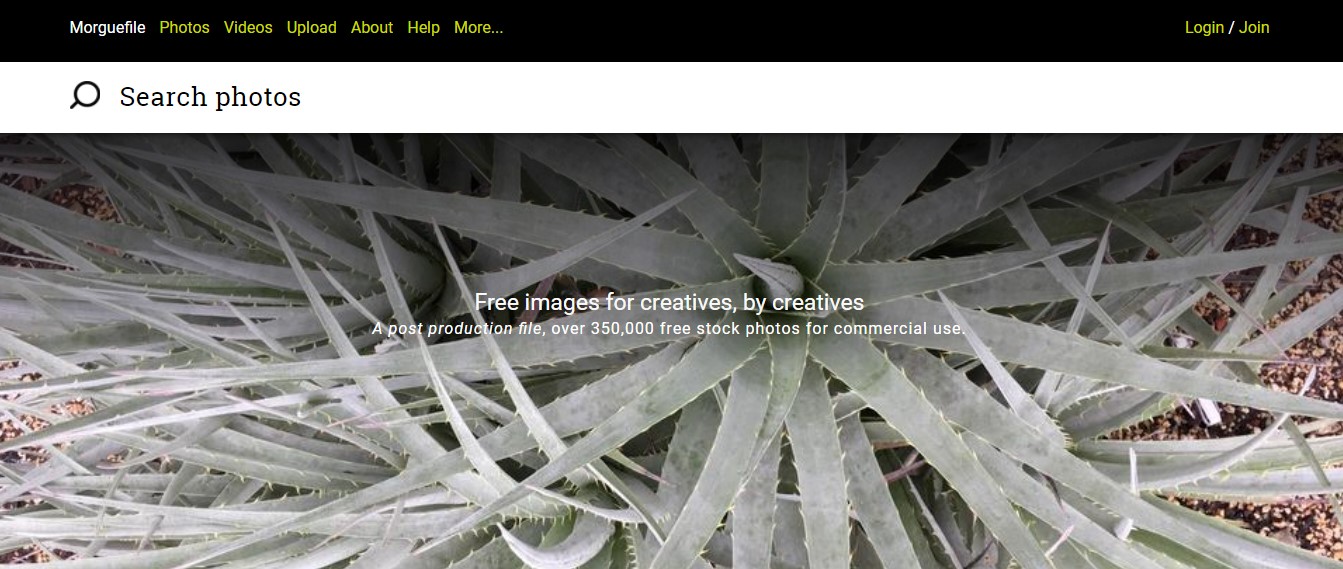Open the Morguefile home logo link

click(x=107, y=28)
